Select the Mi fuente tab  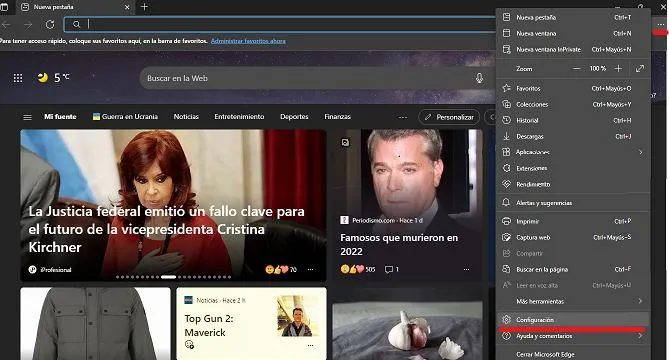(60, 116)
